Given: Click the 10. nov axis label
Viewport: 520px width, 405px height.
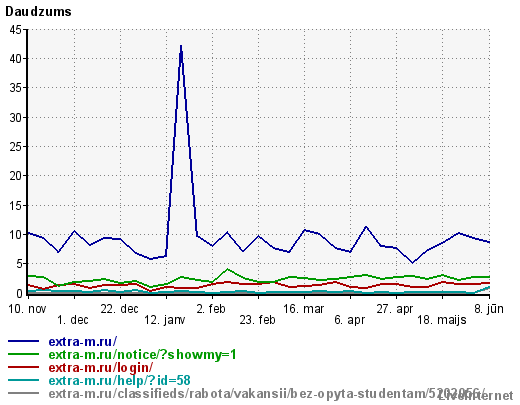Looking at the screenshot, I should tap(27, 309).
